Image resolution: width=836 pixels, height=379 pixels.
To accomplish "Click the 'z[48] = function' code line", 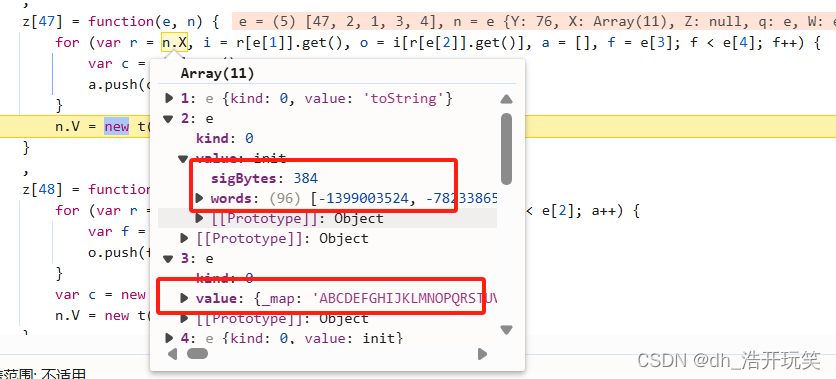I will click(87, 189).
